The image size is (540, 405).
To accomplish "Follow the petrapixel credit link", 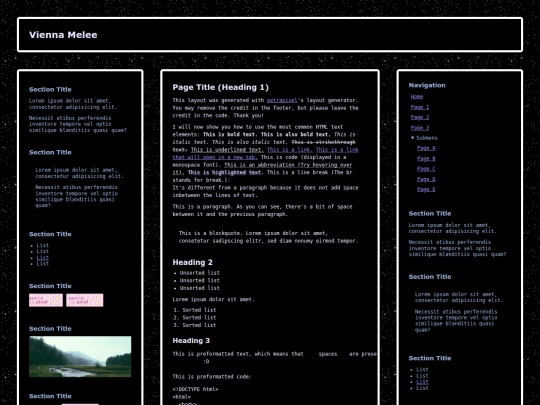I will click(282, 100).
